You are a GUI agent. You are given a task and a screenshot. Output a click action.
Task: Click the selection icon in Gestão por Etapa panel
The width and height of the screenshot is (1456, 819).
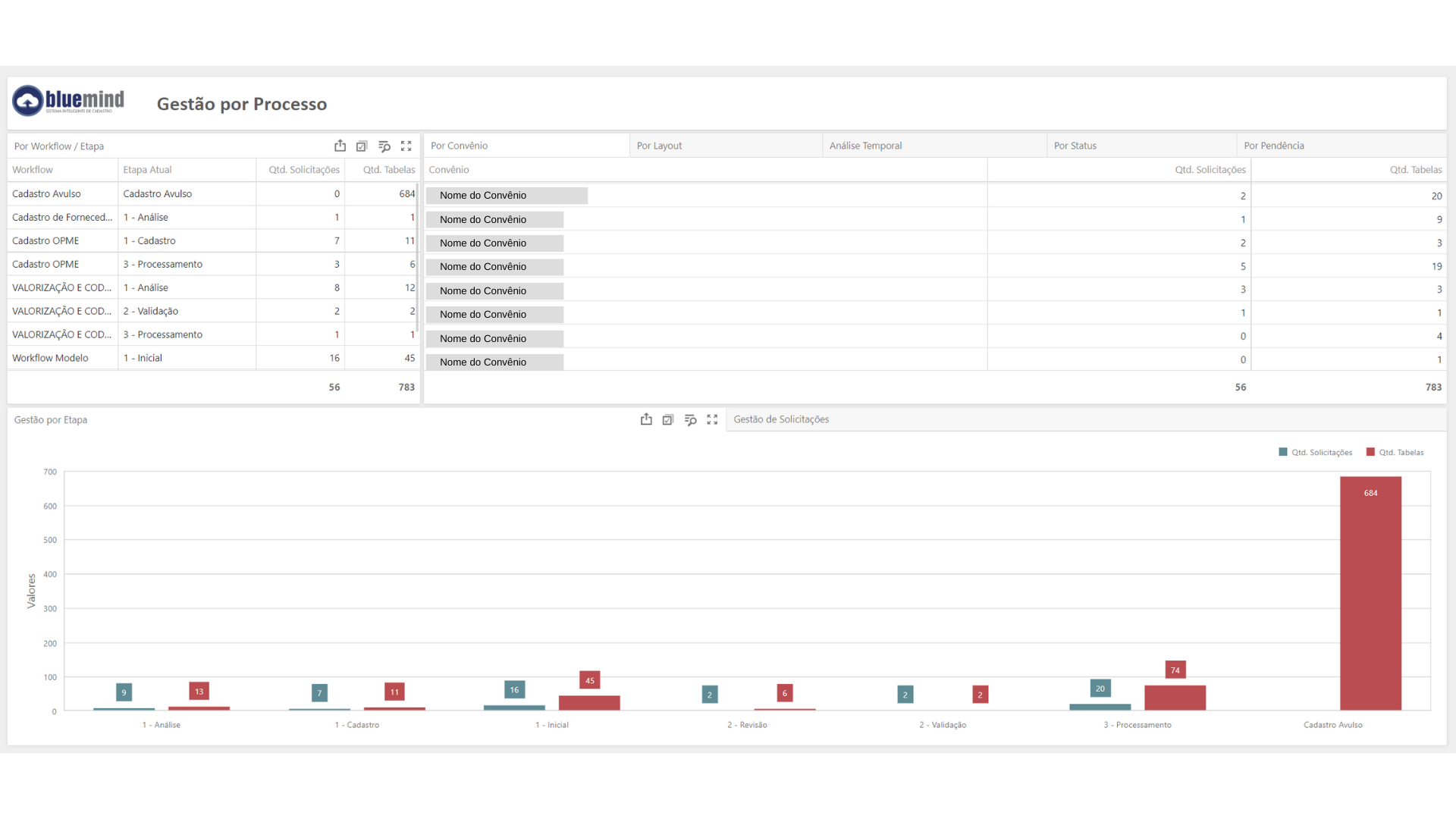[x=668, y=419]
